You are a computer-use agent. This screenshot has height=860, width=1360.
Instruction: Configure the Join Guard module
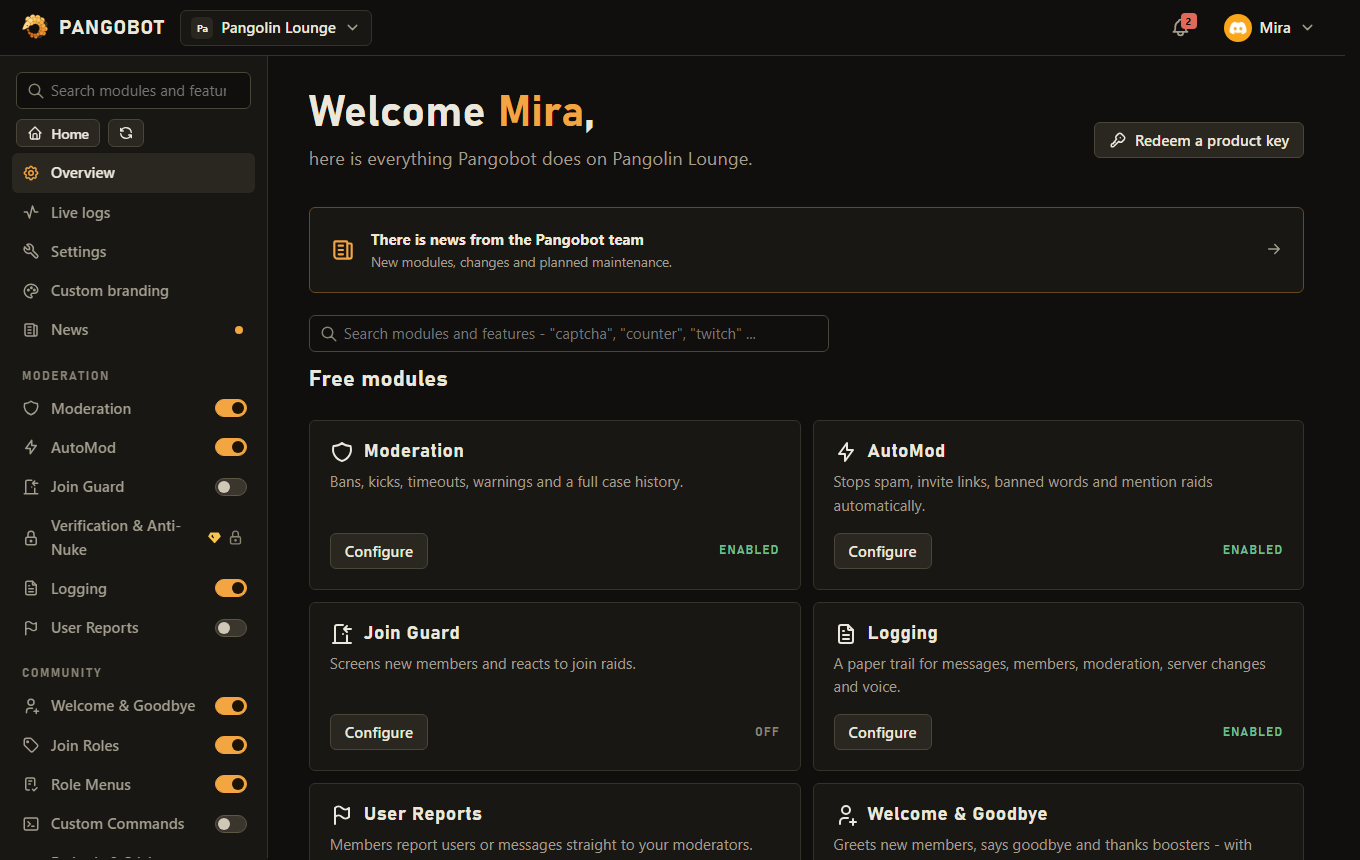pyautogui.click(x=379, y=733)
